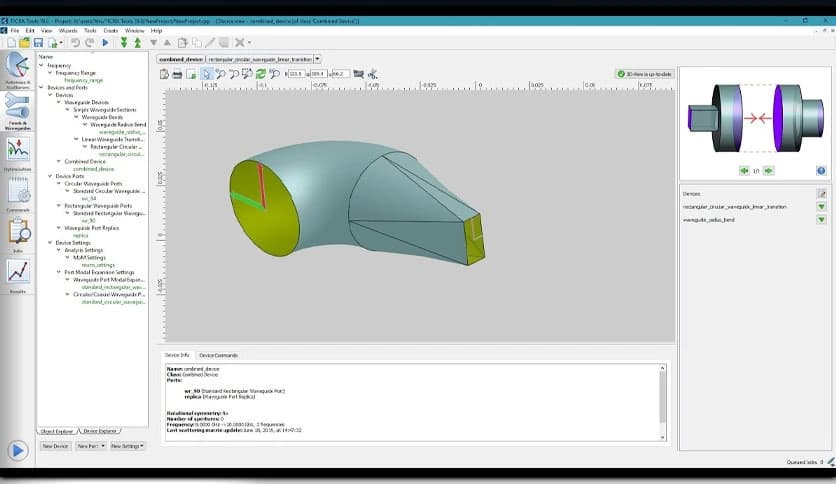Click the print icon above 3D view
Viewport: 836px width, 484px height.
[x=177, y=74]
